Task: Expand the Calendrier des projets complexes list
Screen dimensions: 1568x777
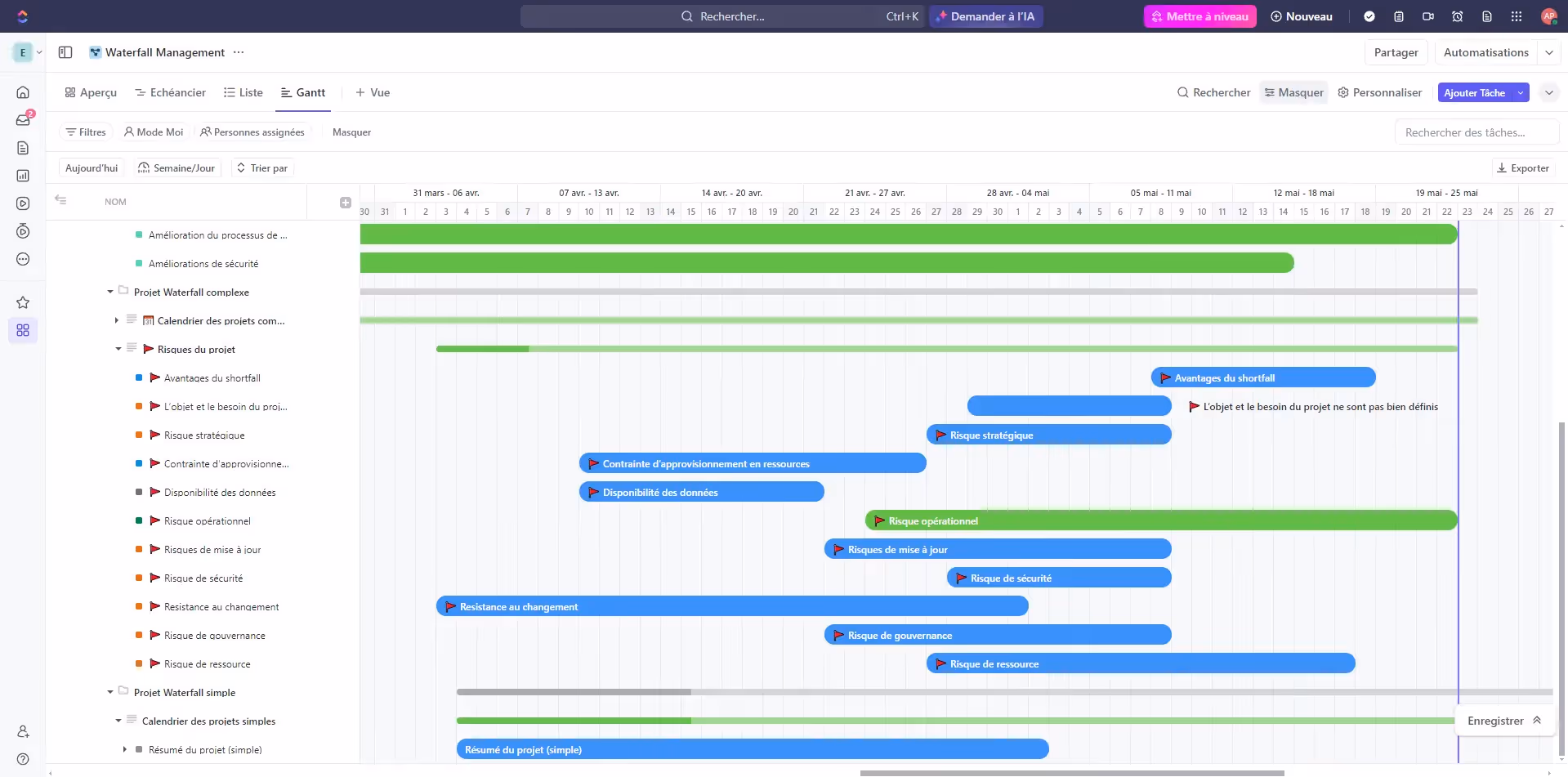Action: (x=117, y=320)
